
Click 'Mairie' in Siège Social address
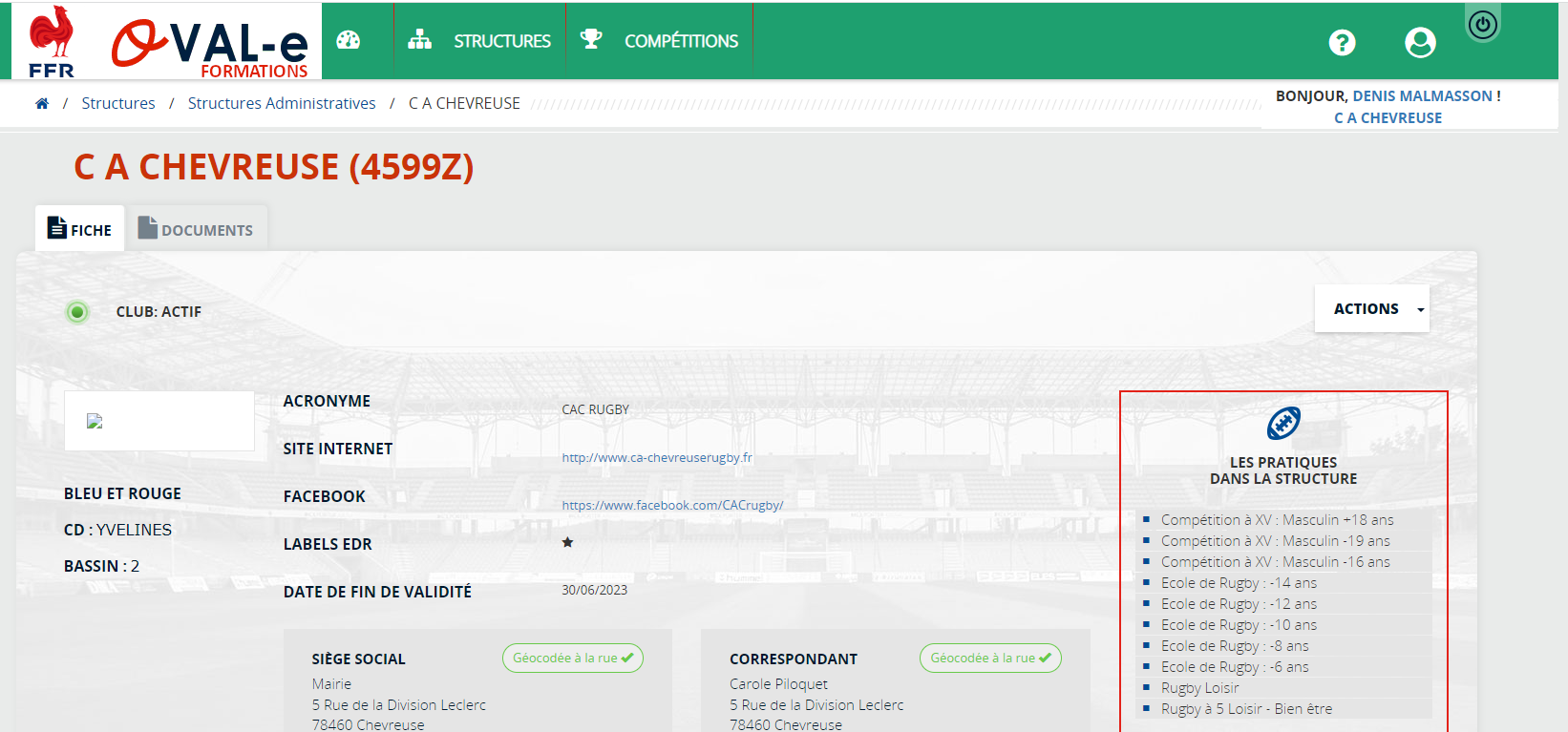point(331,684)
